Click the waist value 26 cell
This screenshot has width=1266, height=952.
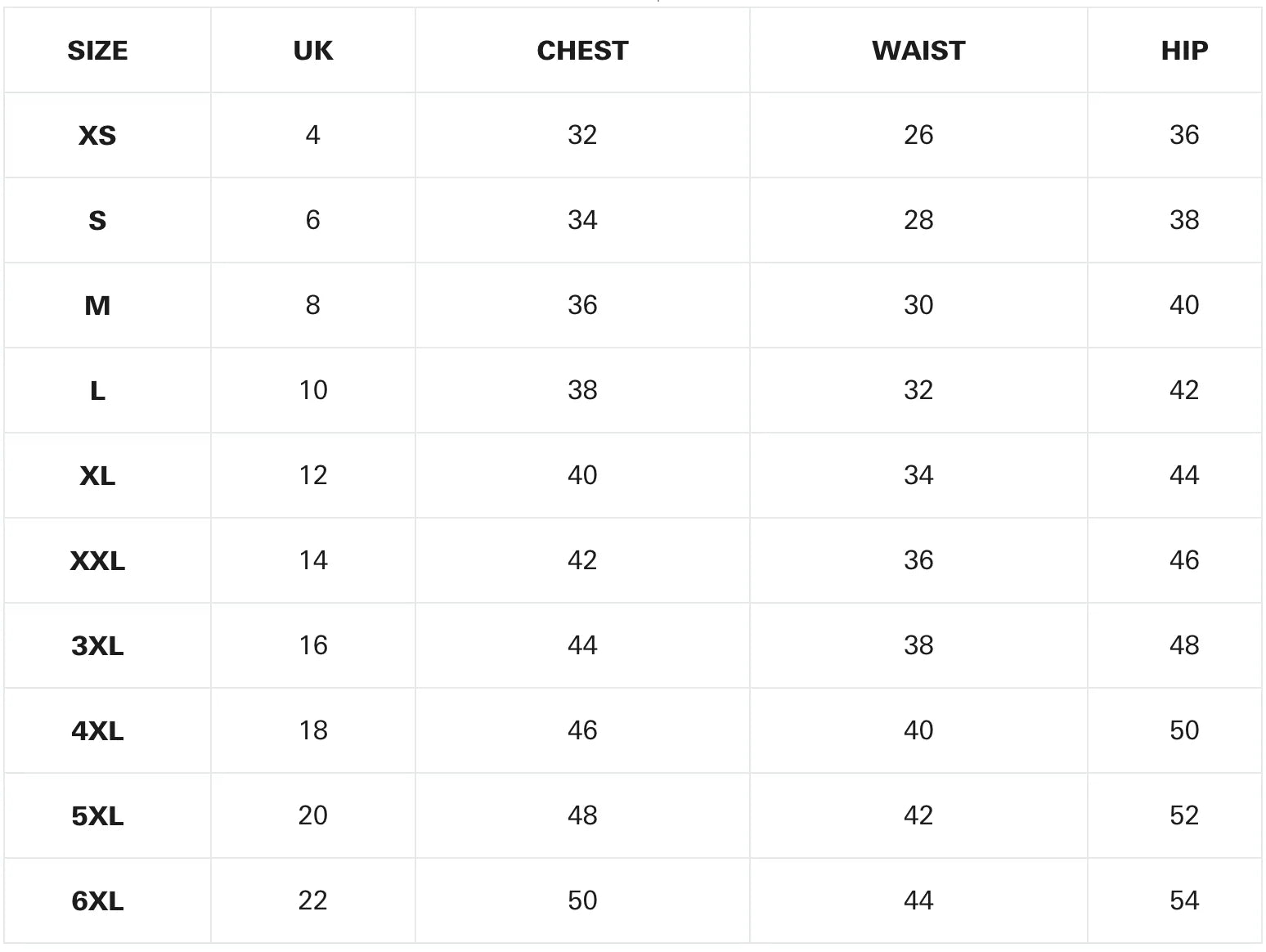(918, 135)
